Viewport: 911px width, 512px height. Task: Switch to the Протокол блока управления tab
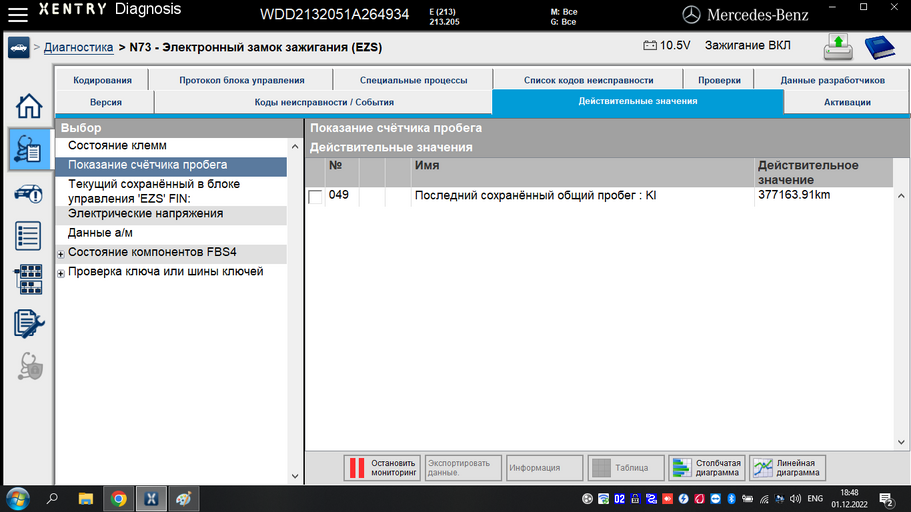click(242, 80)
